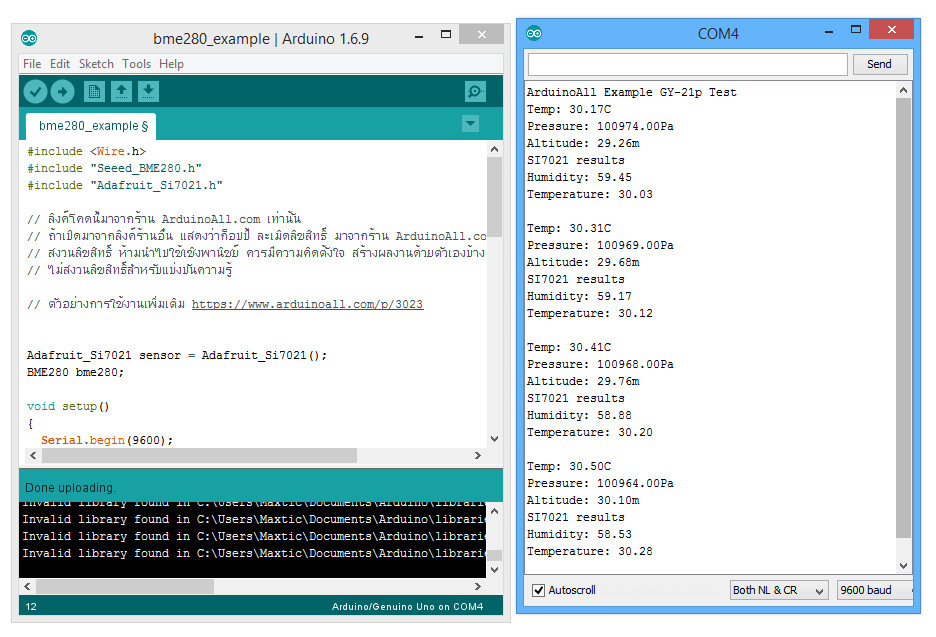
Task: Click the Send button in COM4
Action: [880, 64]
